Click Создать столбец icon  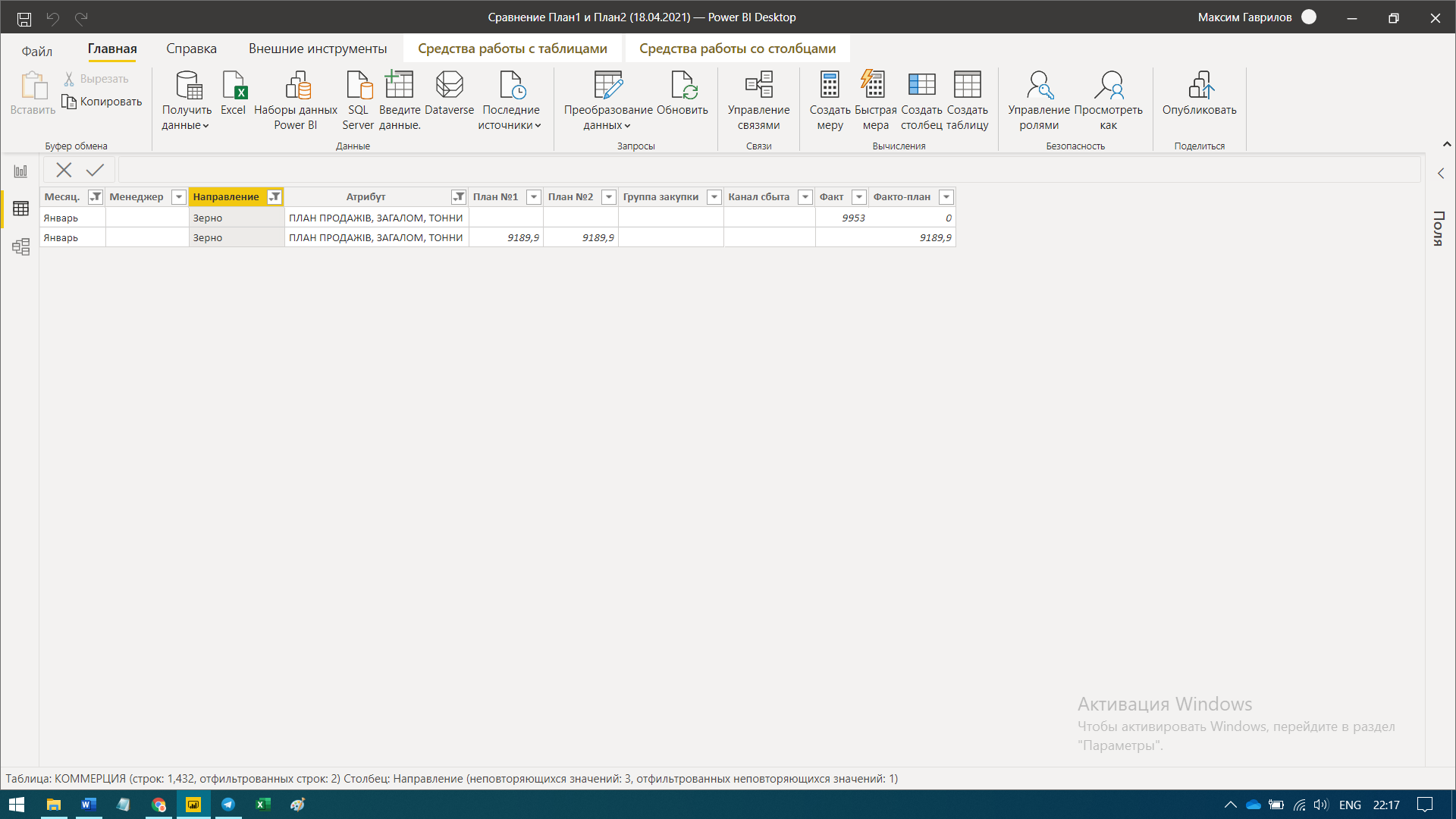[922, 85]
